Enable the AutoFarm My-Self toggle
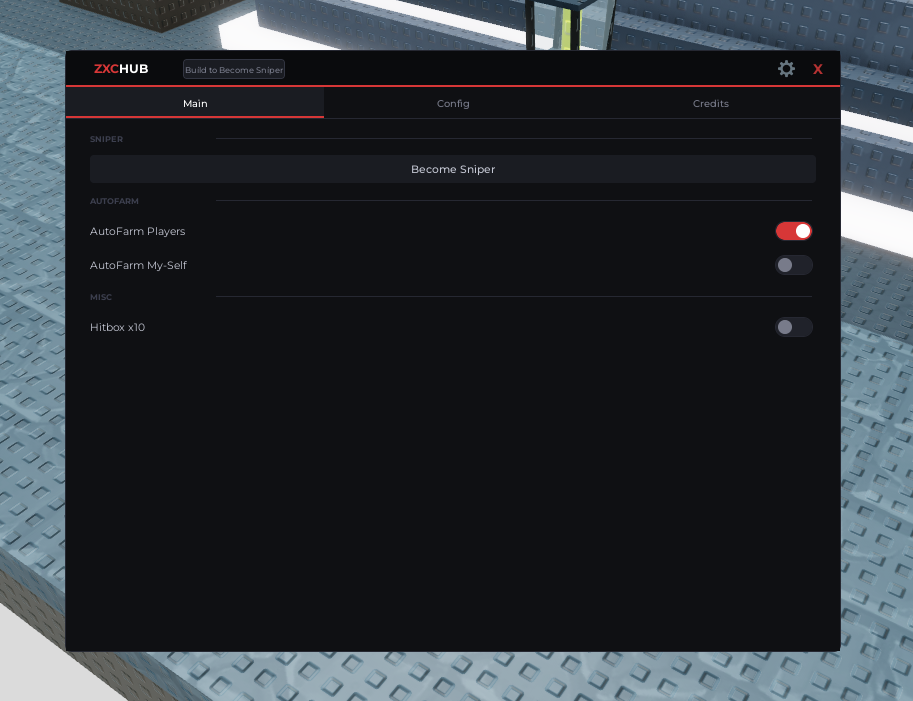 pos(794,265)
